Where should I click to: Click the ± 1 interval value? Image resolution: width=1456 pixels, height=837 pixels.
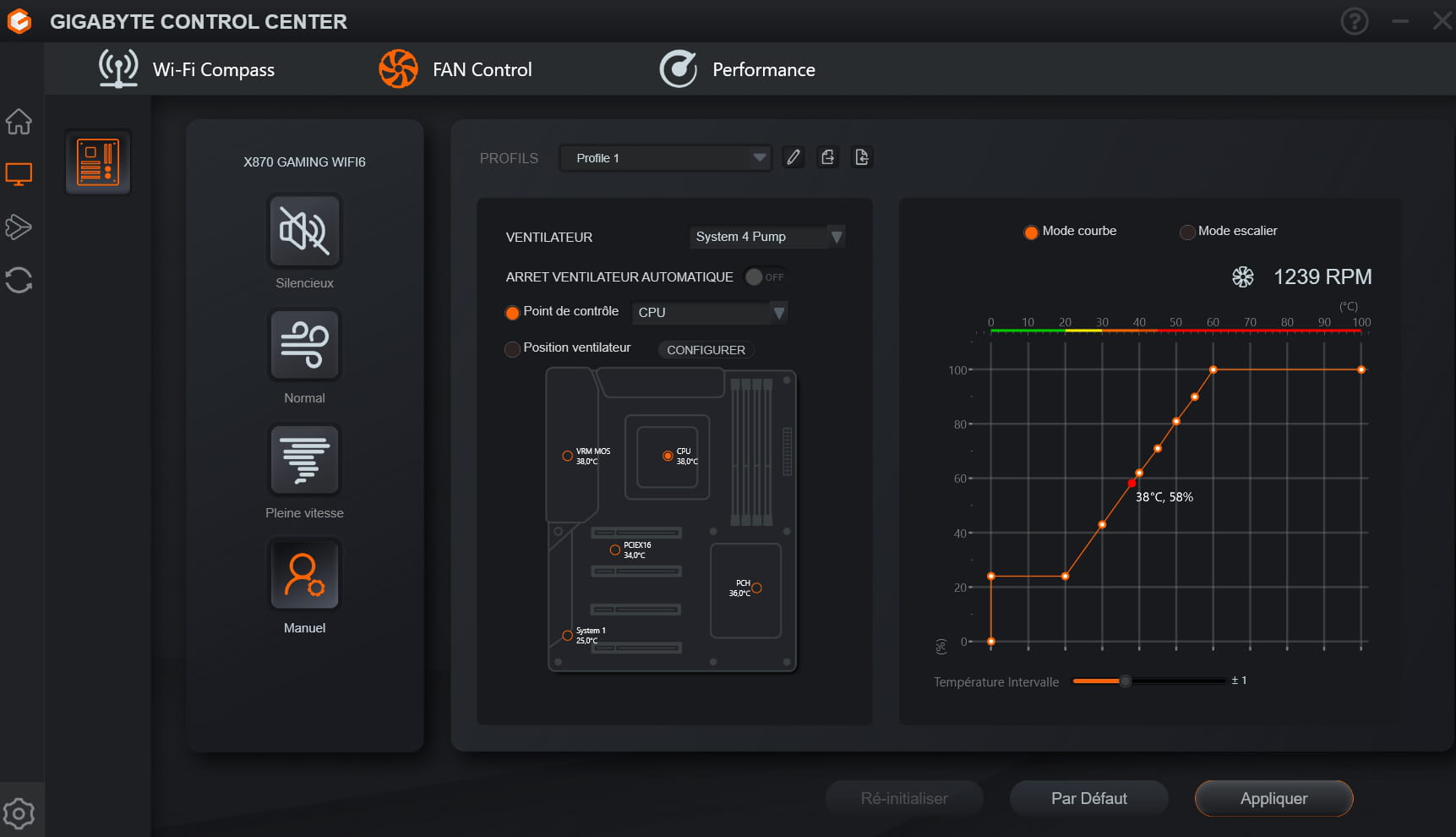coord(1239,680)
